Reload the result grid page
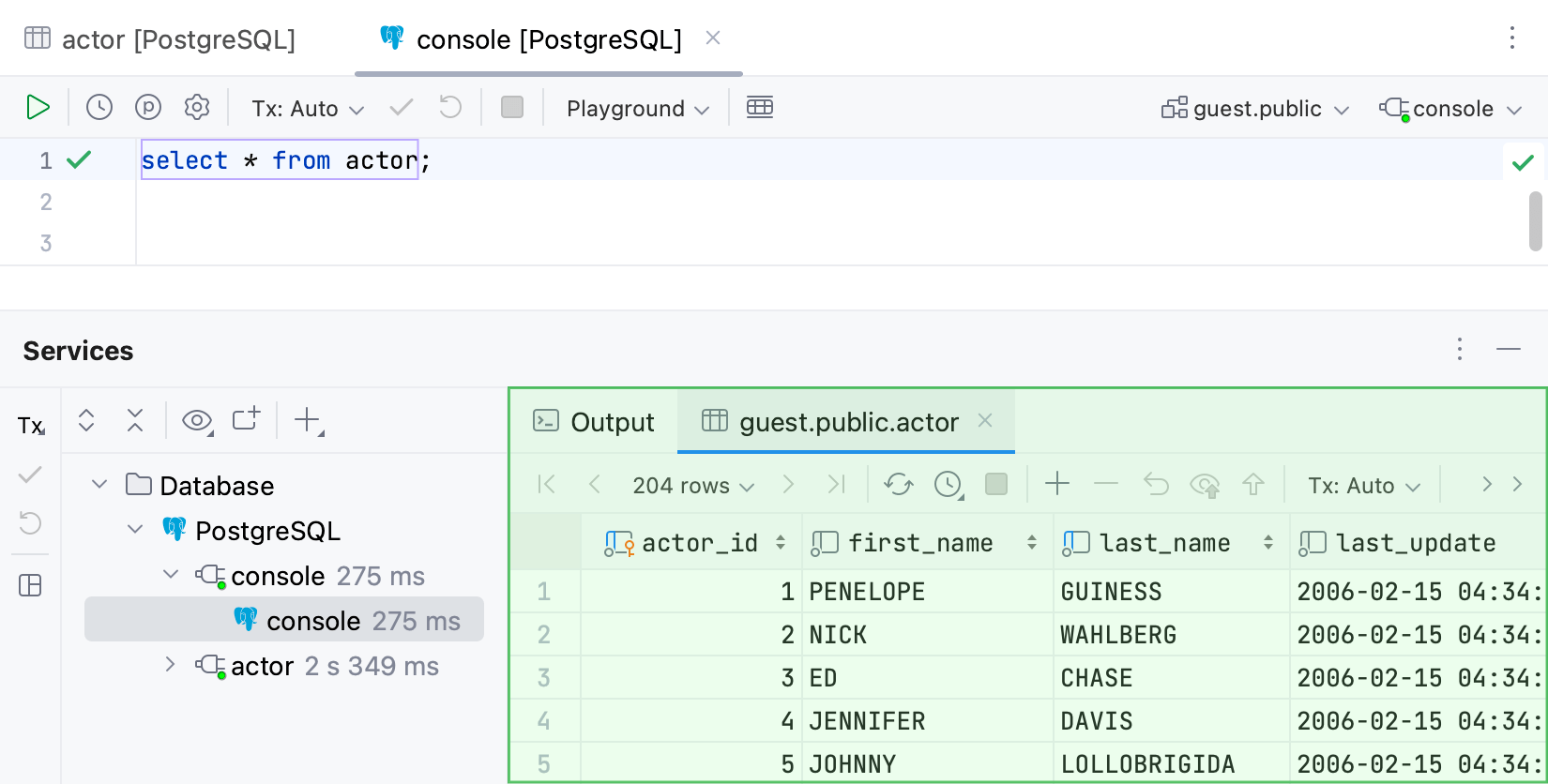The image size is (1548, 784). [x=898, y=485]
